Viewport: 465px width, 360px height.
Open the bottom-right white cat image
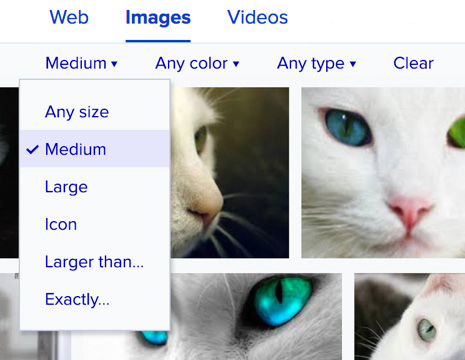tap(409, 317)
